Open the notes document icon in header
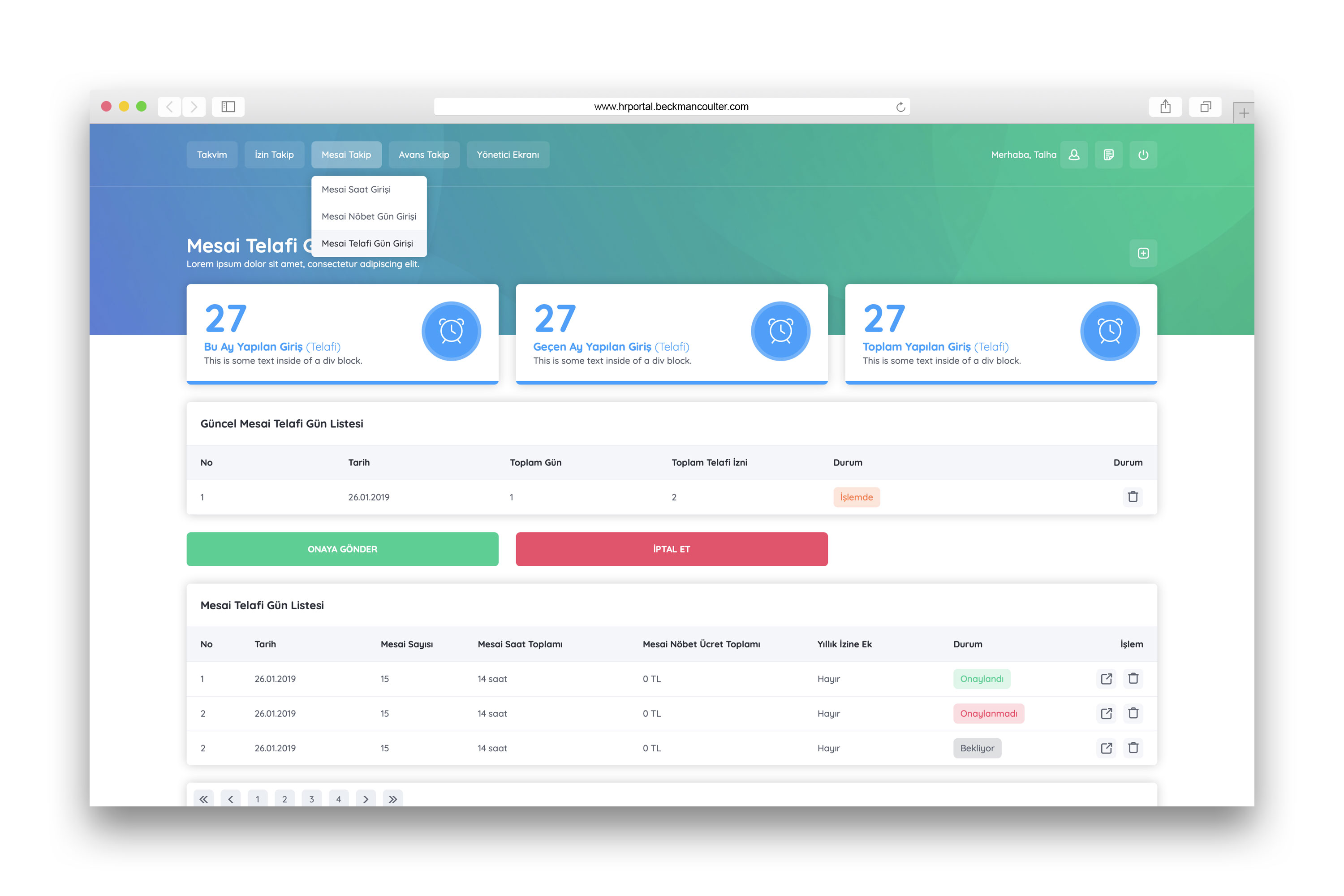Image resolution: width=1344 pixels, height=896 pixels. (1108, 155)
